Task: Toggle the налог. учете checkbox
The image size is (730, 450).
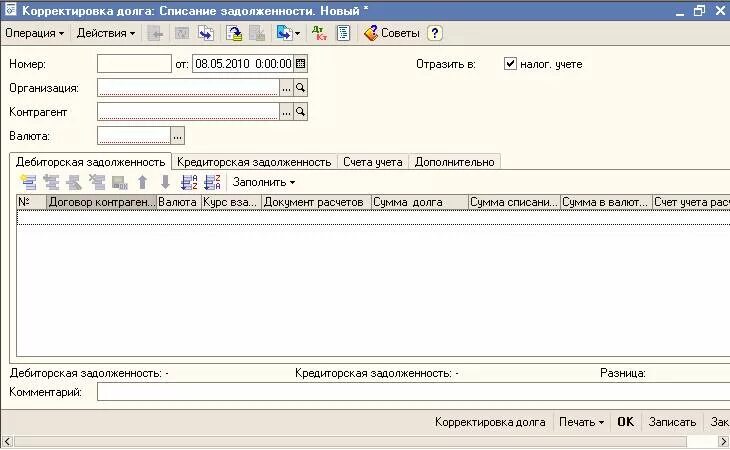Action: tap(510, 64)
